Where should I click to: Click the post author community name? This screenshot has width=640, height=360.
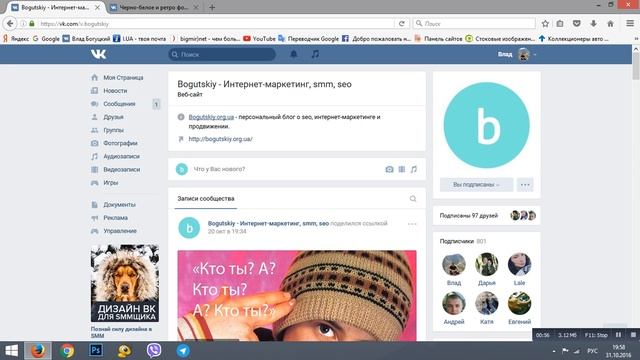[268, 223]
